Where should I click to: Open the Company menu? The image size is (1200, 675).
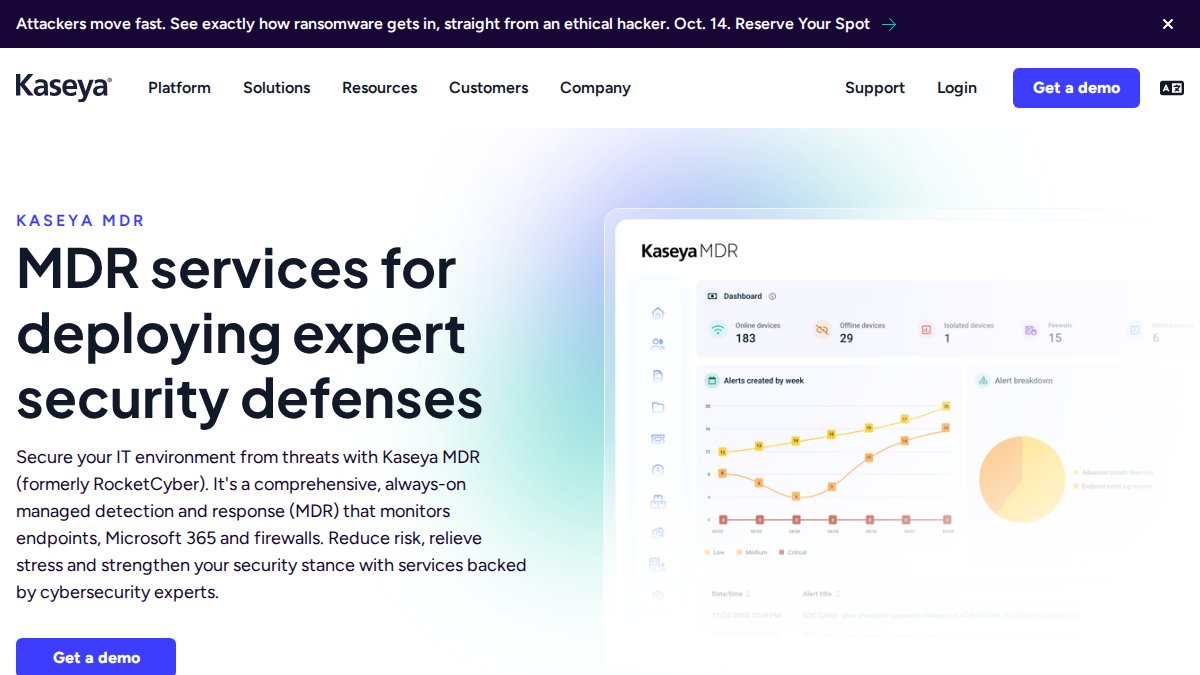595,88
